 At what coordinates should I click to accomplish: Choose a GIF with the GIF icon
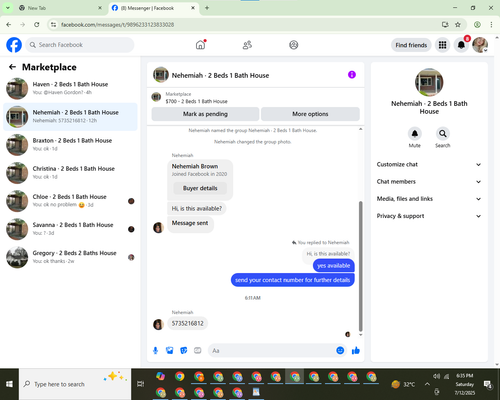tap(198, 350)
